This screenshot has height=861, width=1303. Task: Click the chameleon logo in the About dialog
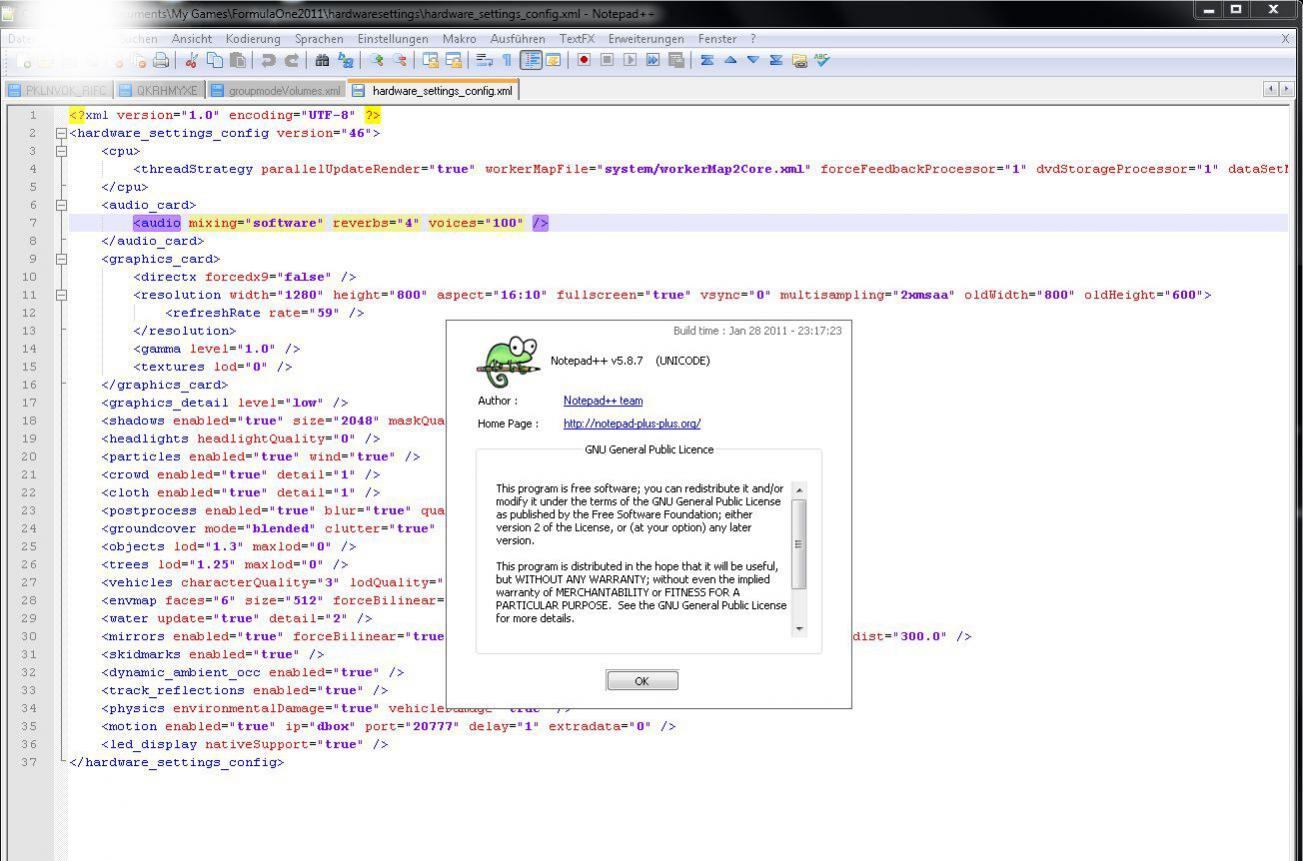[507, 362]
